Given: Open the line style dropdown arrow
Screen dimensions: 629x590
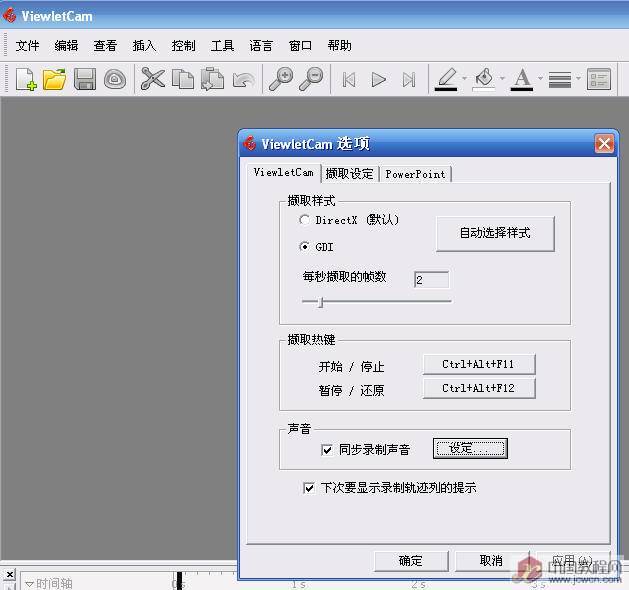Looking at the screenshot, I should click(x=578, y=78).
